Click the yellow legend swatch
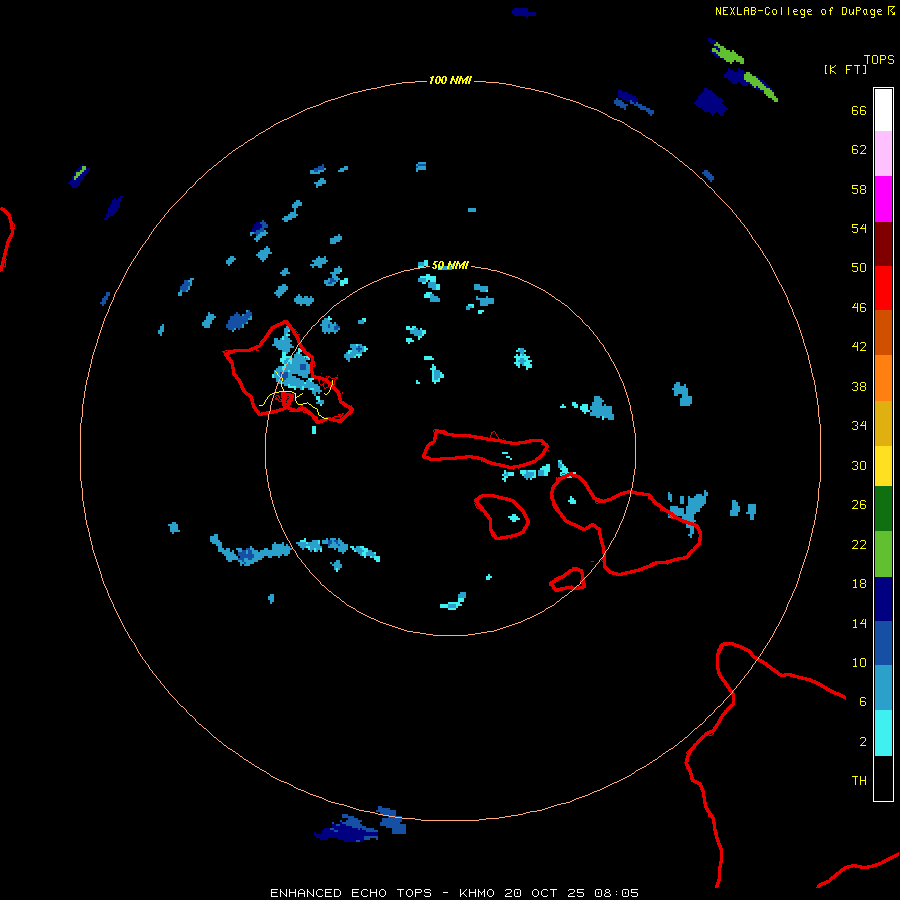This screenshot has width=900, height=900. [x=883, y=466]
